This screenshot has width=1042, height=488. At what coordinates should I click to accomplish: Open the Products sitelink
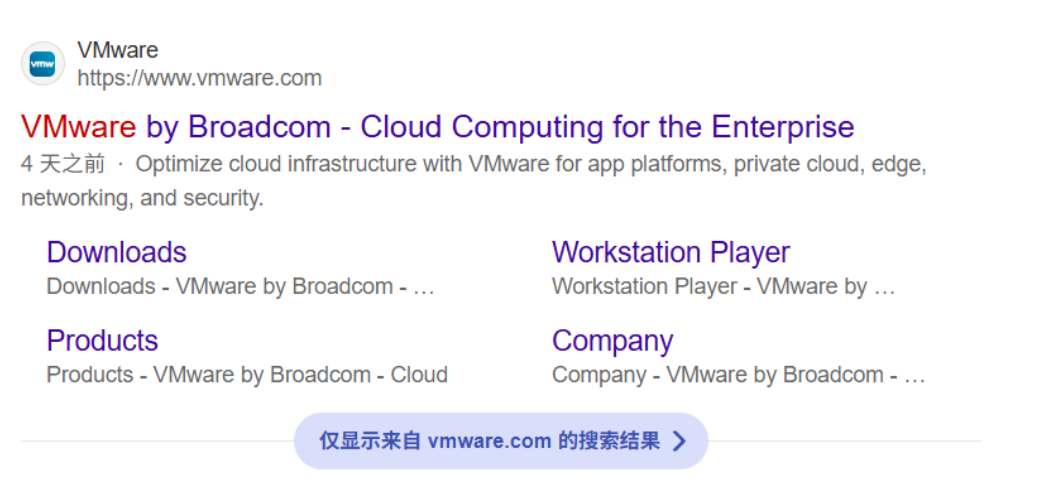tap(102, 340)
